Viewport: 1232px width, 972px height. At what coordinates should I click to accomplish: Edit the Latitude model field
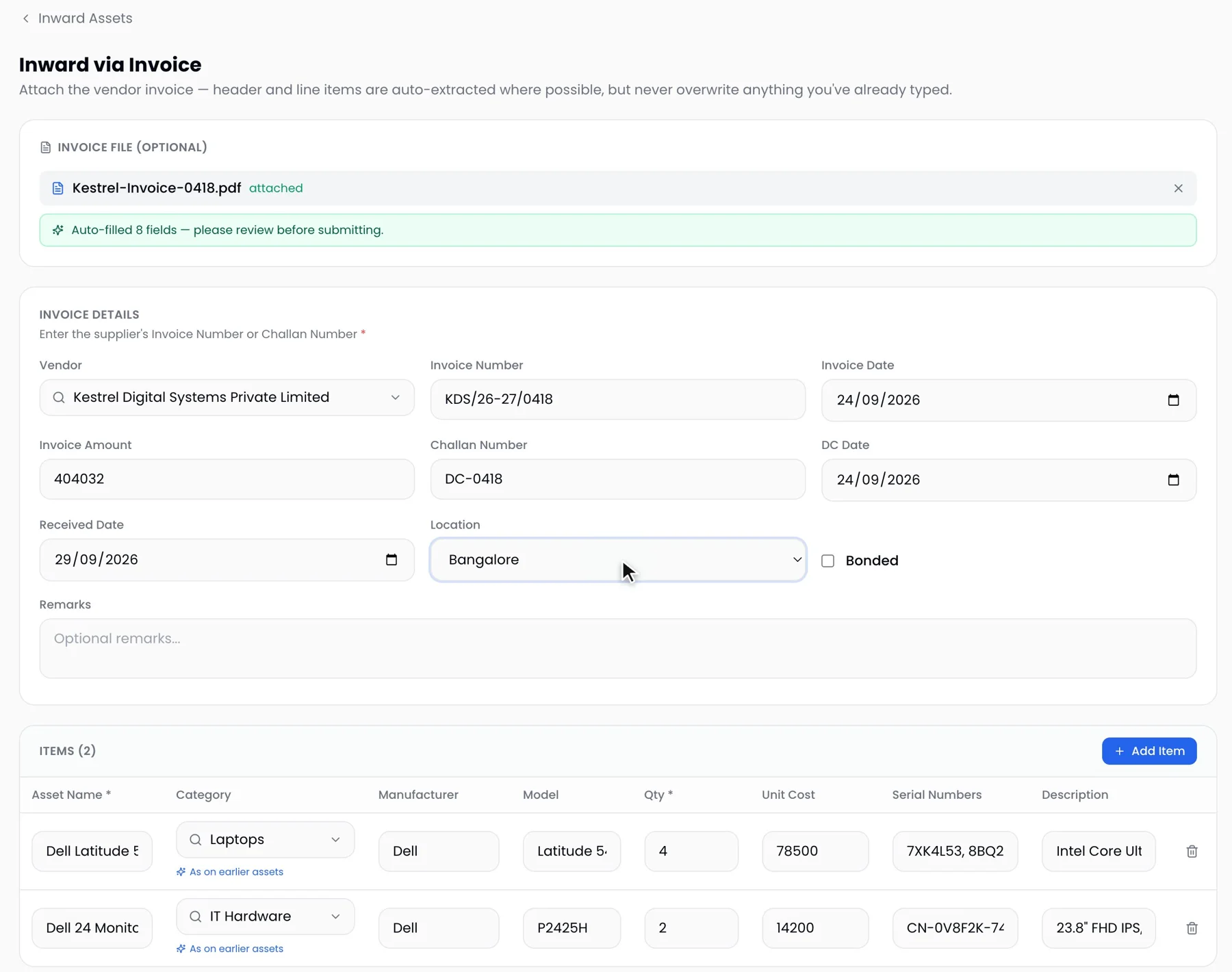[572, 852]
